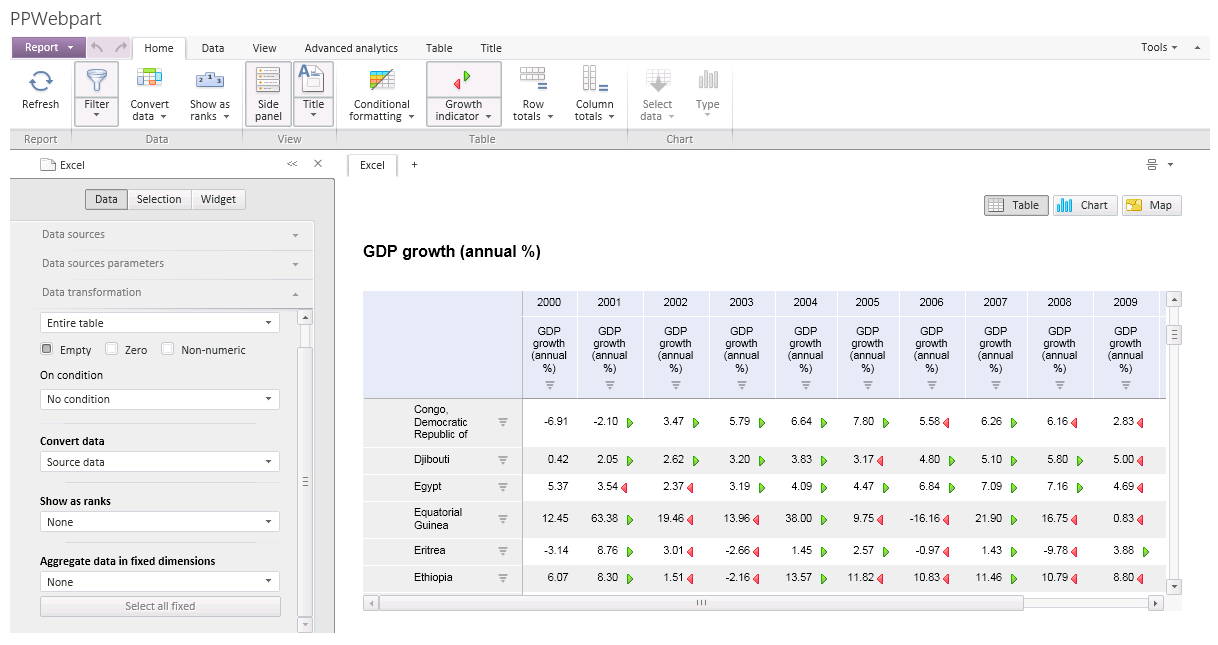This screenshot has height=645, width=1218.
Task: Open the Selection tab in side panel
Action: tap(159, 199)
